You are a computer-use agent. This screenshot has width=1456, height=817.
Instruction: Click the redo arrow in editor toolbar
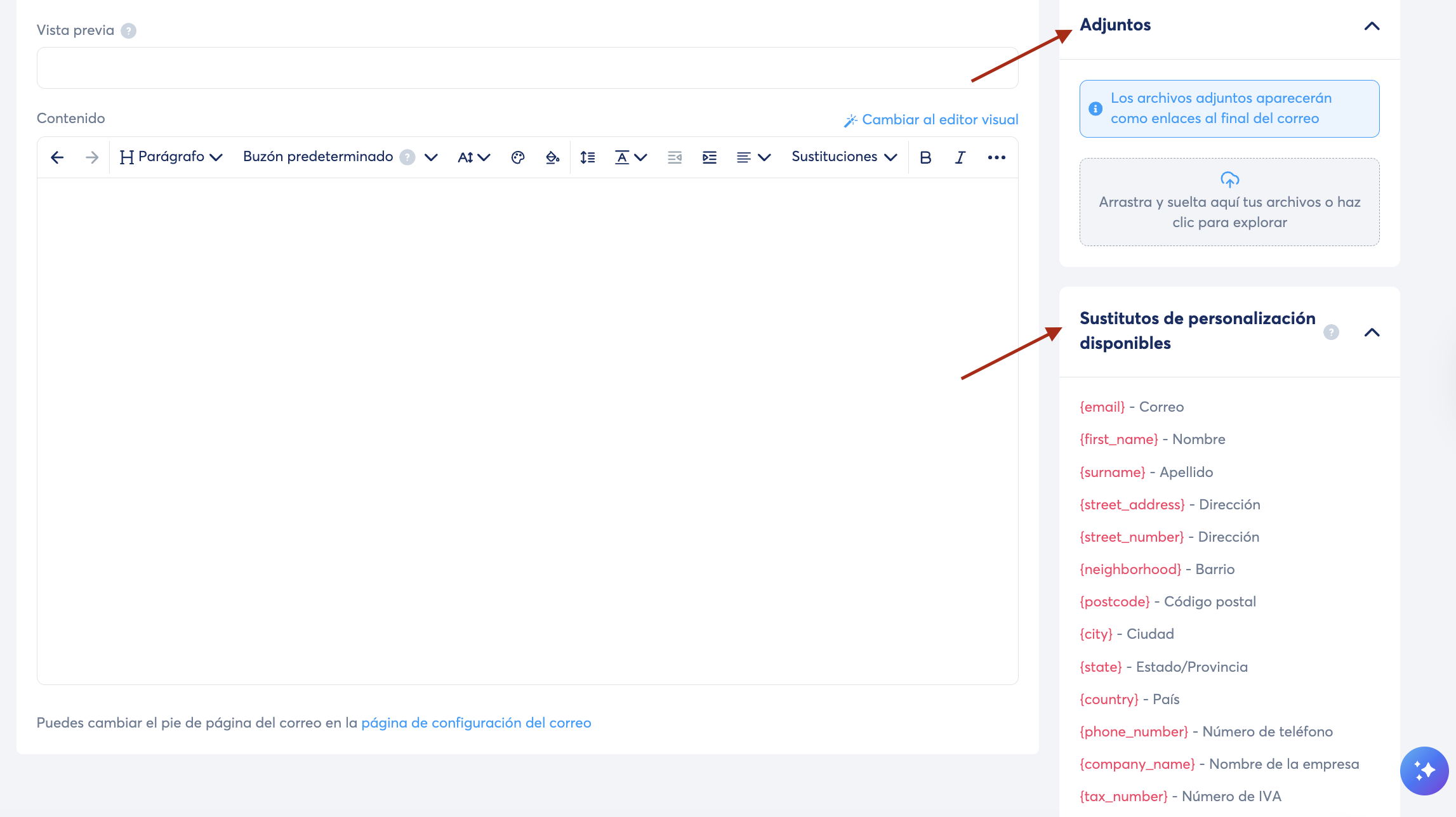pos(92,157)
